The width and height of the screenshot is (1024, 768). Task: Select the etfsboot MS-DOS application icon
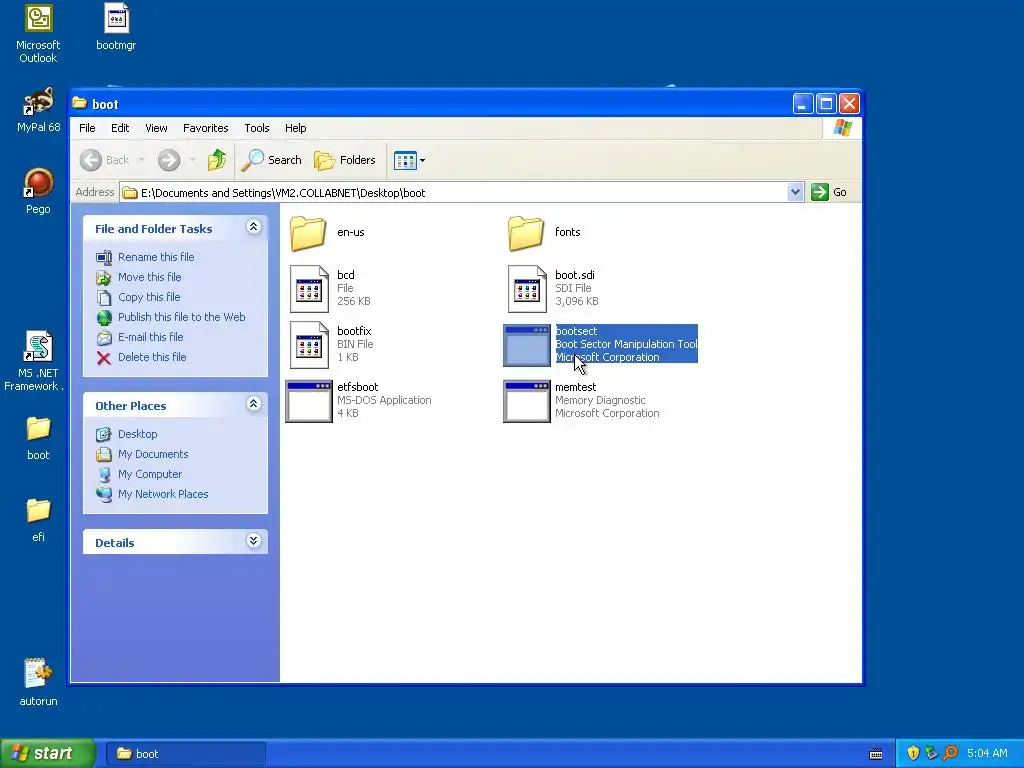coord(309,402)
